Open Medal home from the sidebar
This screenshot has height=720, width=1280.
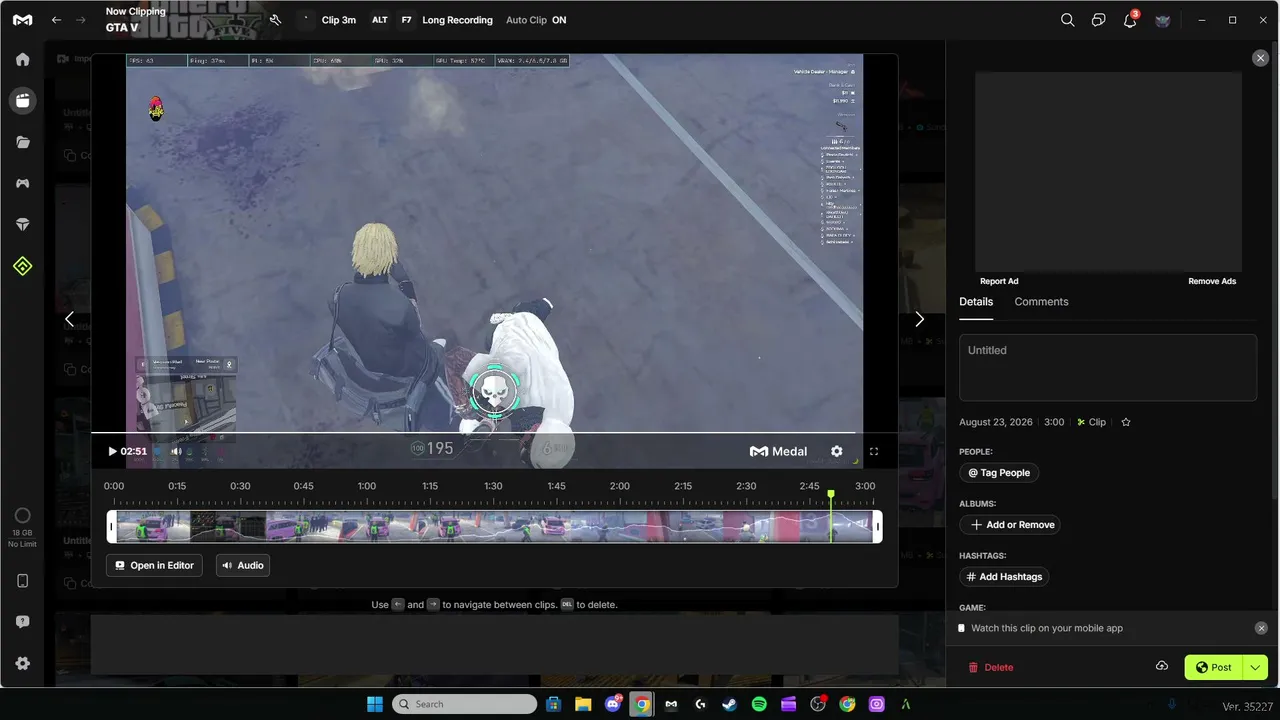tap(22, 59)
